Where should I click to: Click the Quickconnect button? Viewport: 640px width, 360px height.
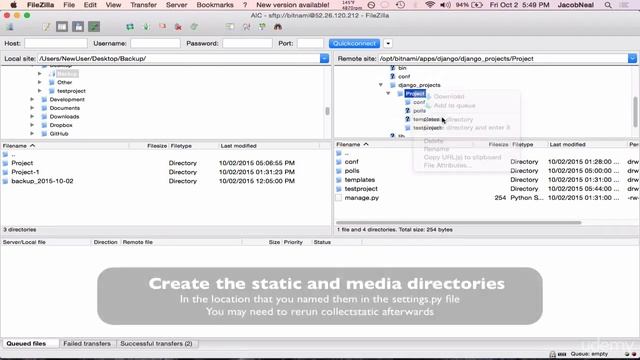coord(354,43)
